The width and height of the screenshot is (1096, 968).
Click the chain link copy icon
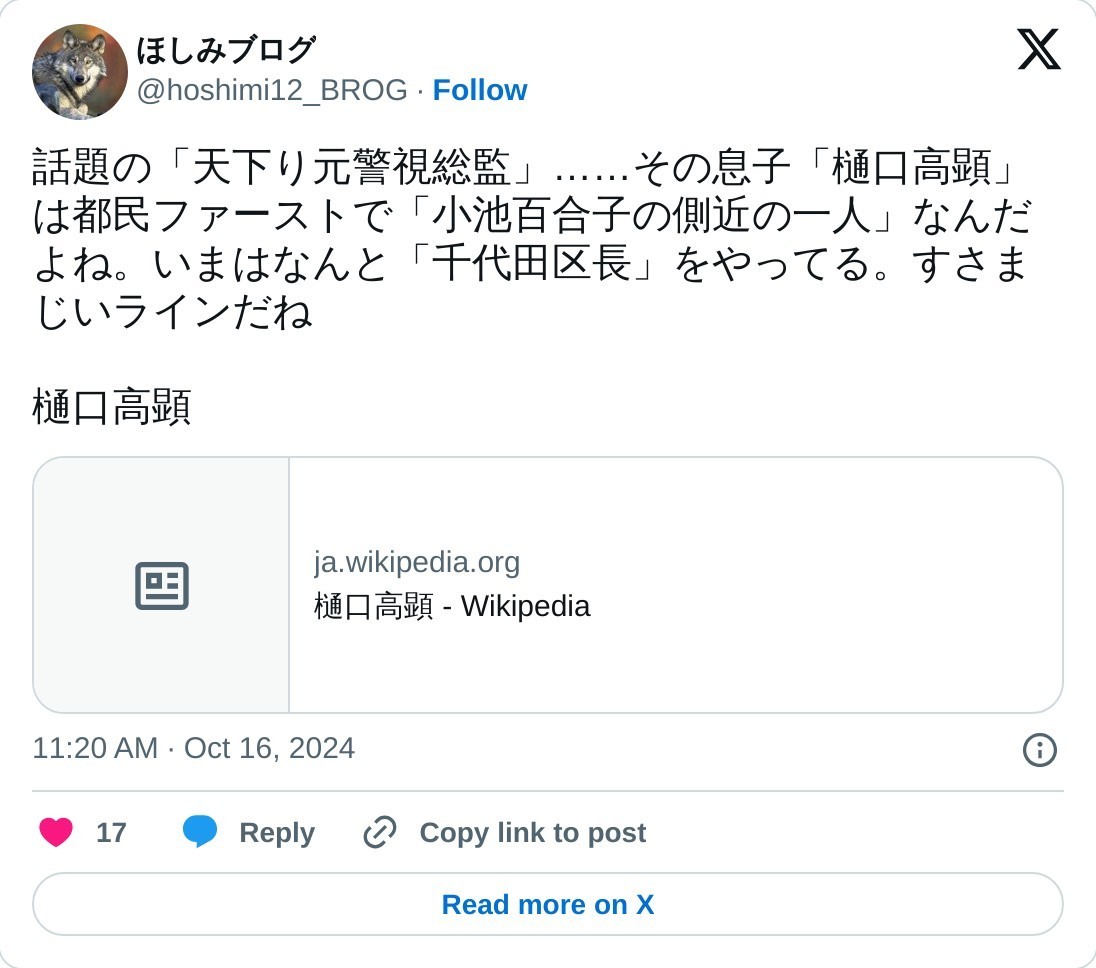380,832
